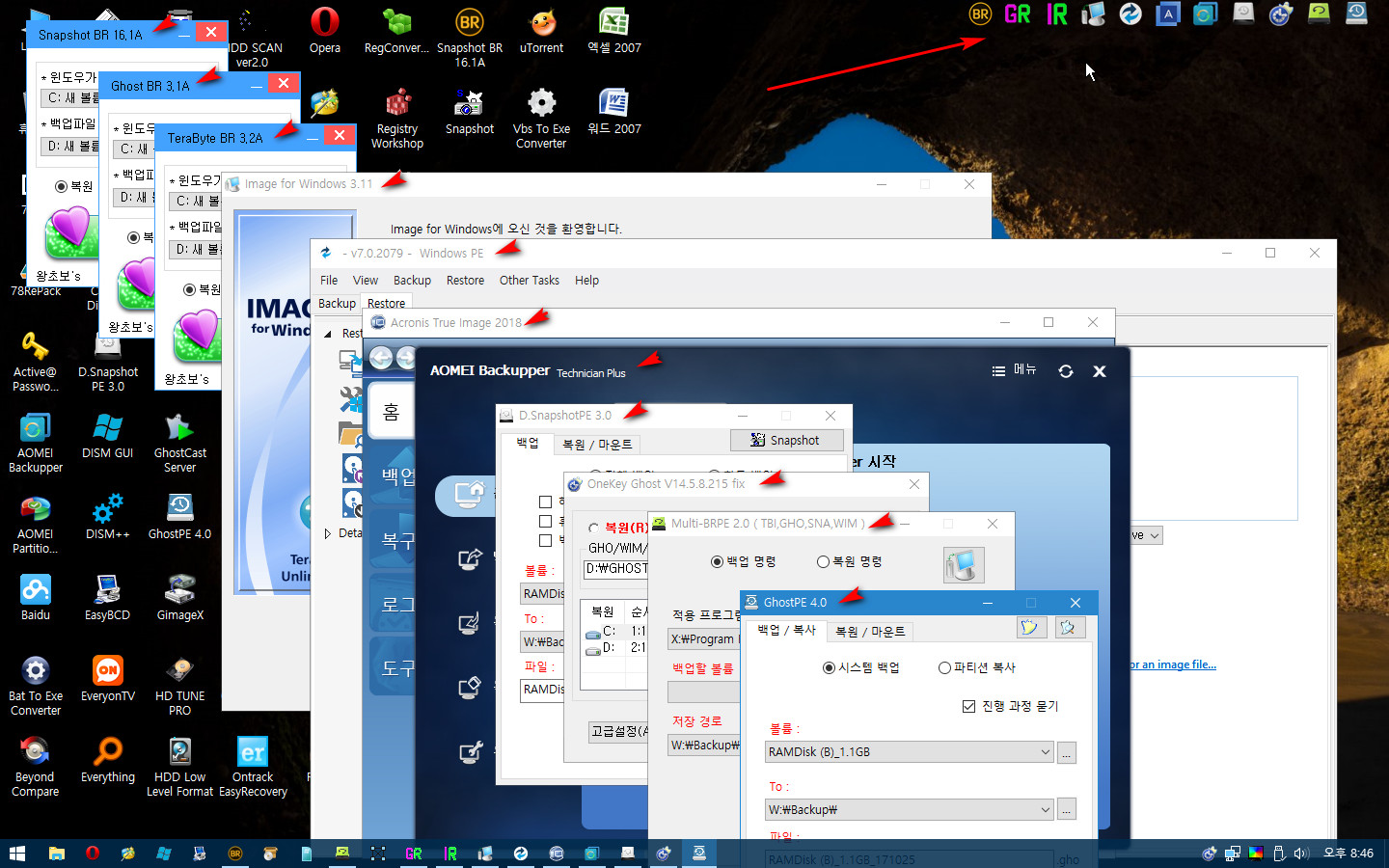Viewport: 1389px width, 868px height.
Task: Select 복원(R) radio in OneKey Ghost
Action: click(618, 529)
